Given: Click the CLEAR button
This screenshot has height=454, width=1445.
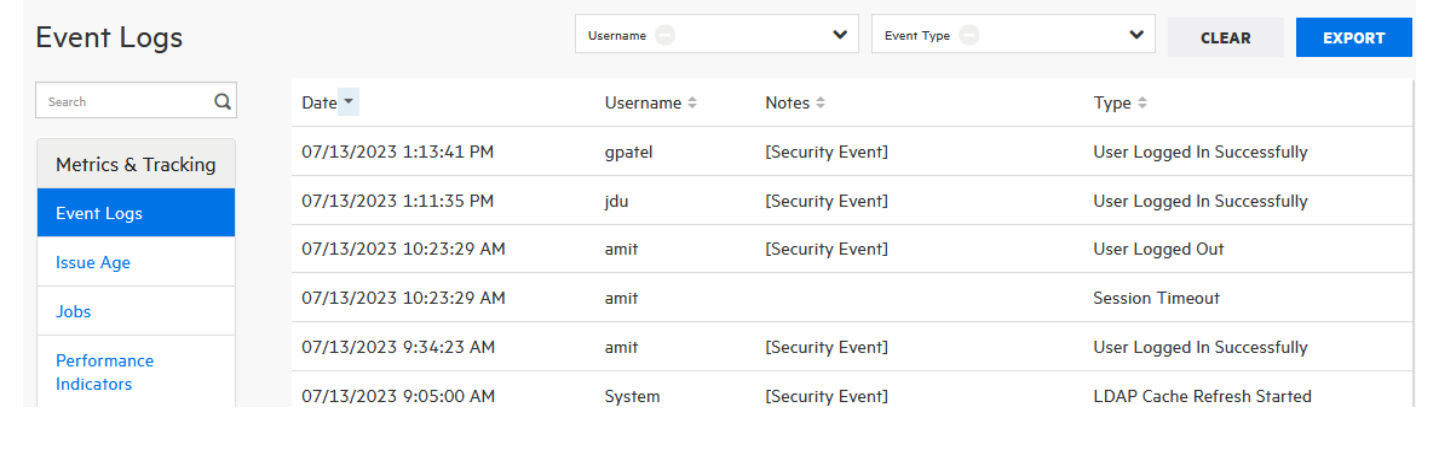Looking at the screenshot, I should (1226, 38).
